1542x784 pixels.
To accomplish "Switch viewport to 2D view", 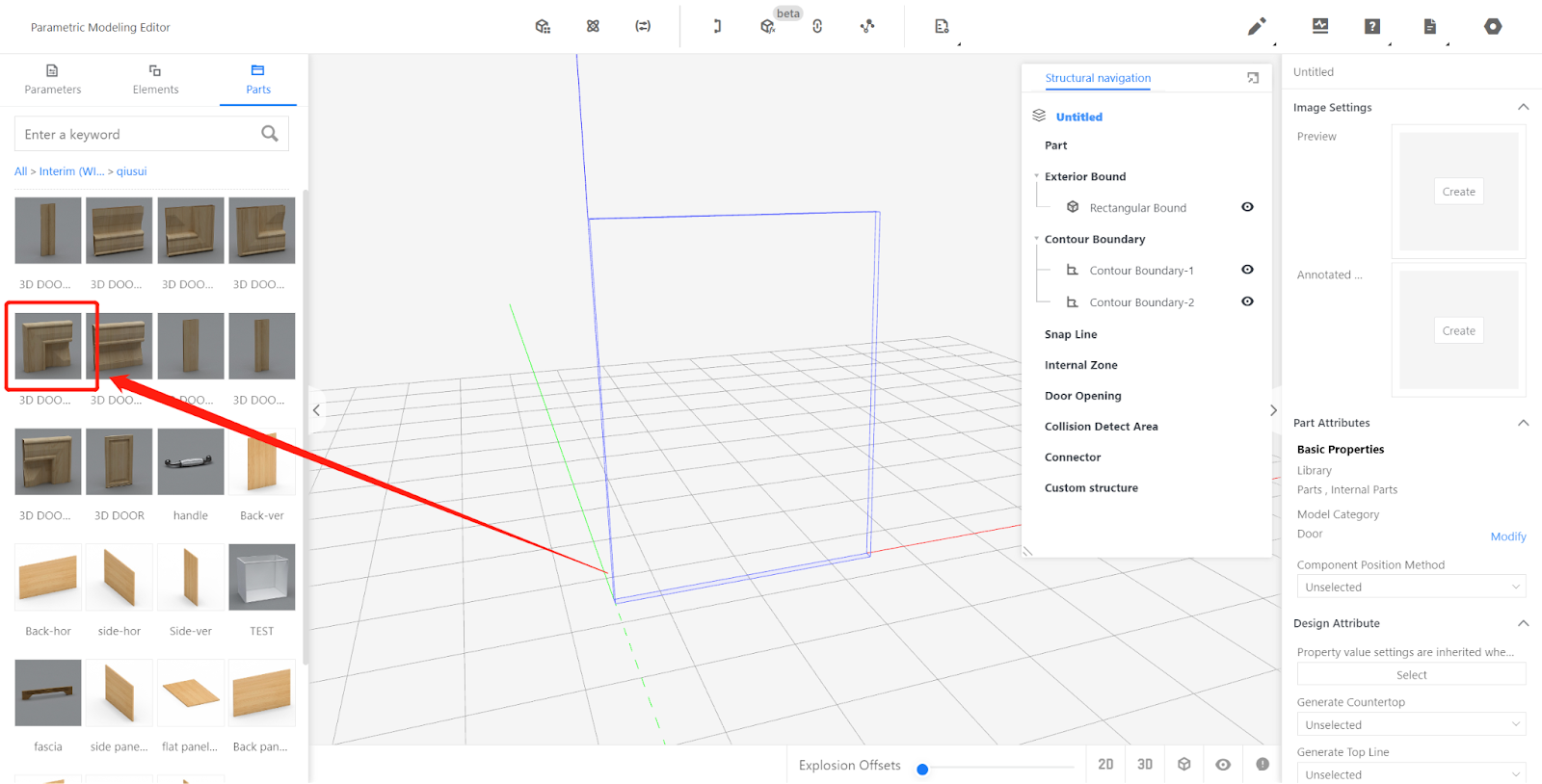I will pos(1105,765).
